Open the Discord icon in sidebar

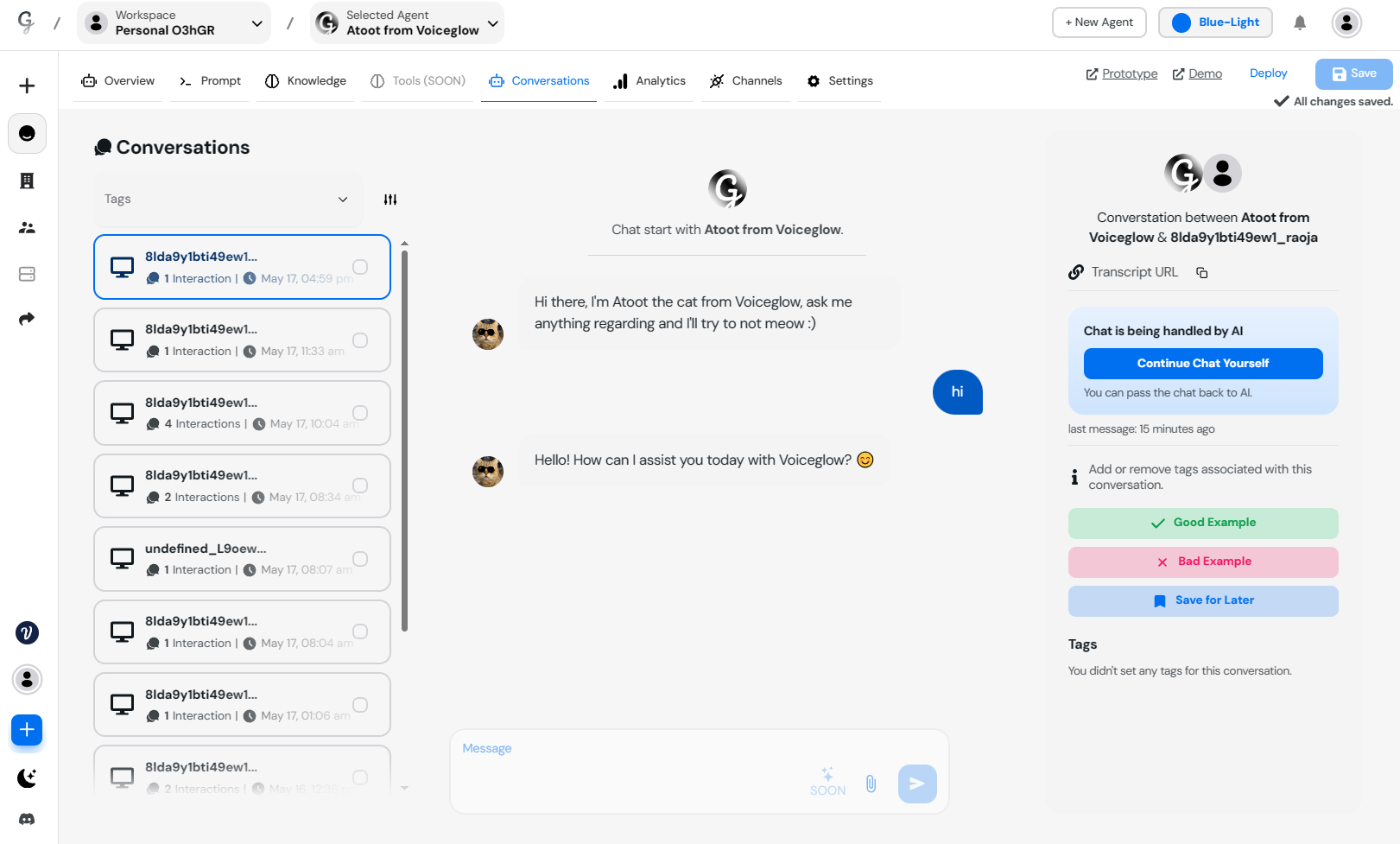click(27, 819)
